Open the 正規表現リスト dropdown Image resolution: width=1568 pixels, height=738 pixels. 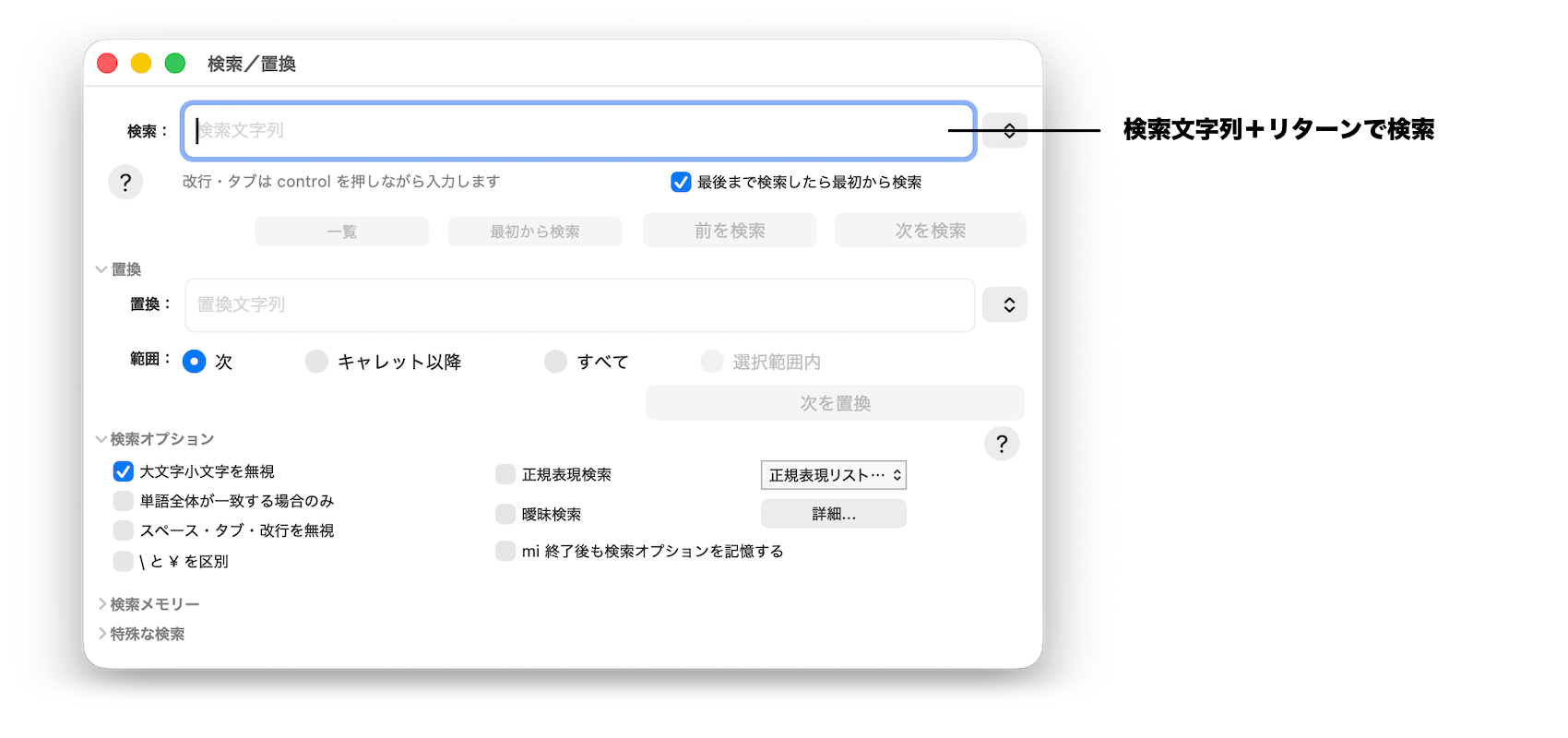point(833,475)
